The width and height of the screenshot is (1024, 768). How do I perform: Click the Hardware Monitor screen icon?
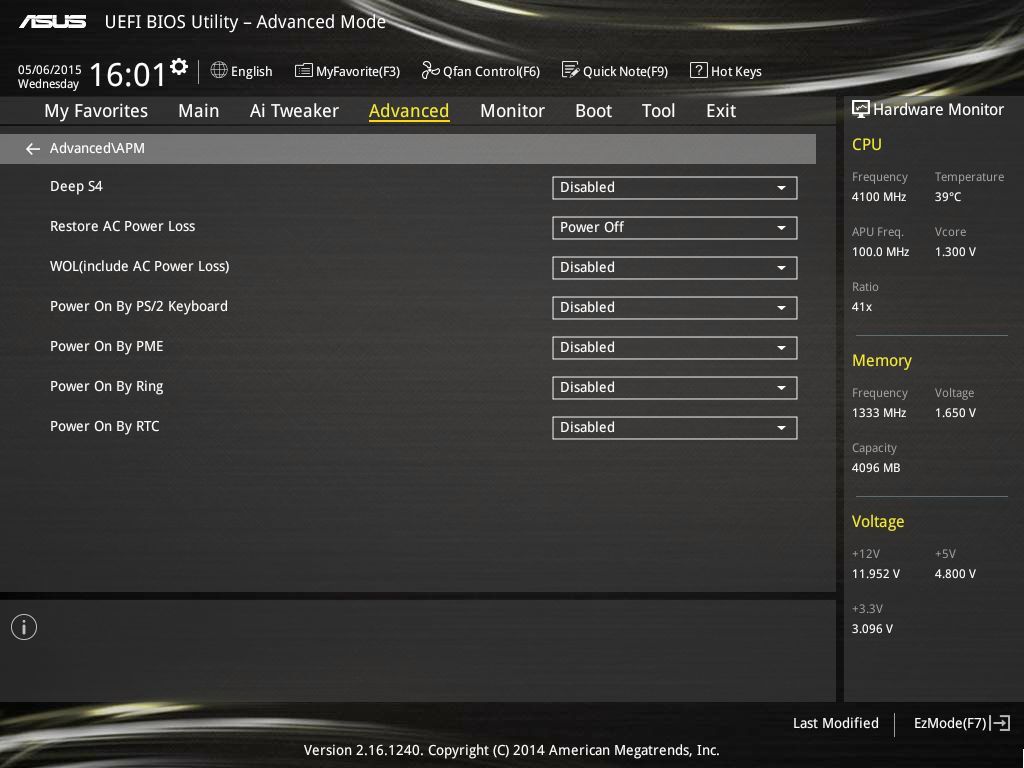pos(861,109)
